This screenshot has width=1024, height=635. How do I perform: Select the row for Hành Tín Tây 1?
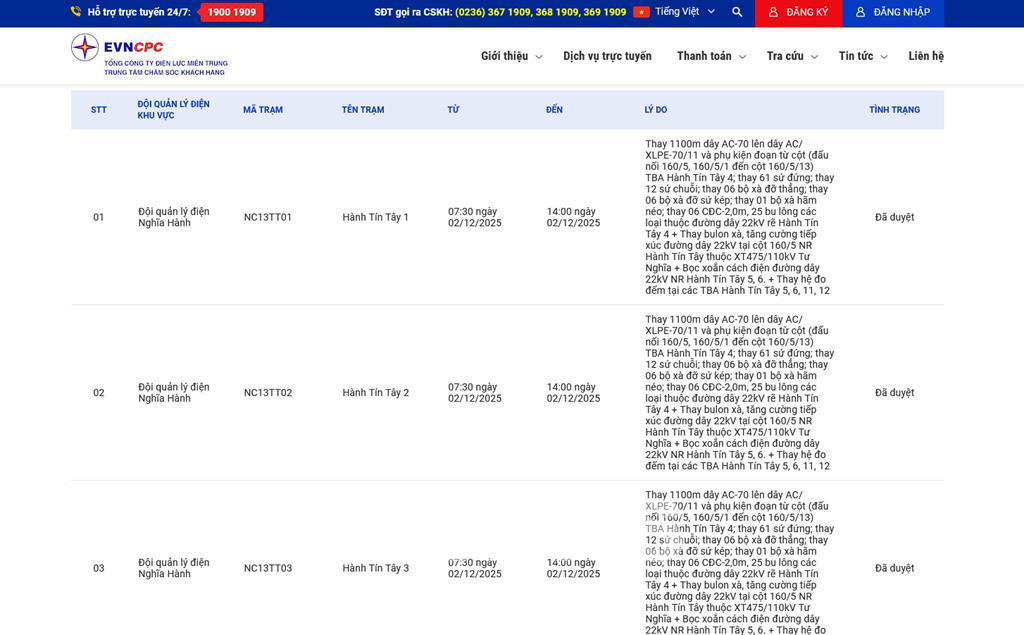(x=375, y=217)
